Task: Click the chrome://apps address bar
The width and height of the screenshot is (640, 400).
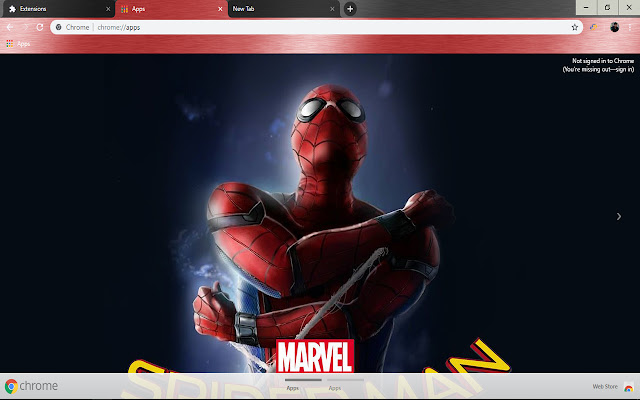Action: (x=316, y=27)
